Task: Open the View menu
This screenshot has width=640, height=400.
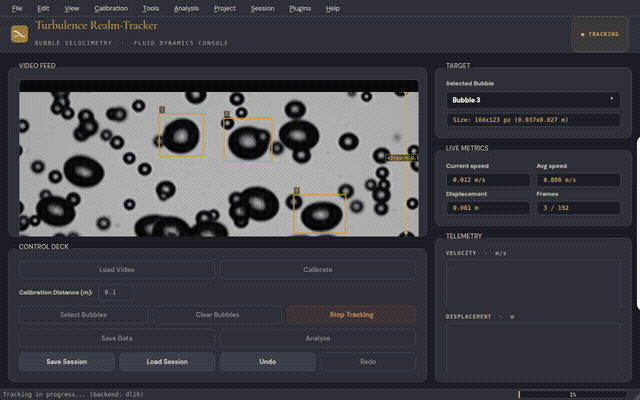Action: 71,8
